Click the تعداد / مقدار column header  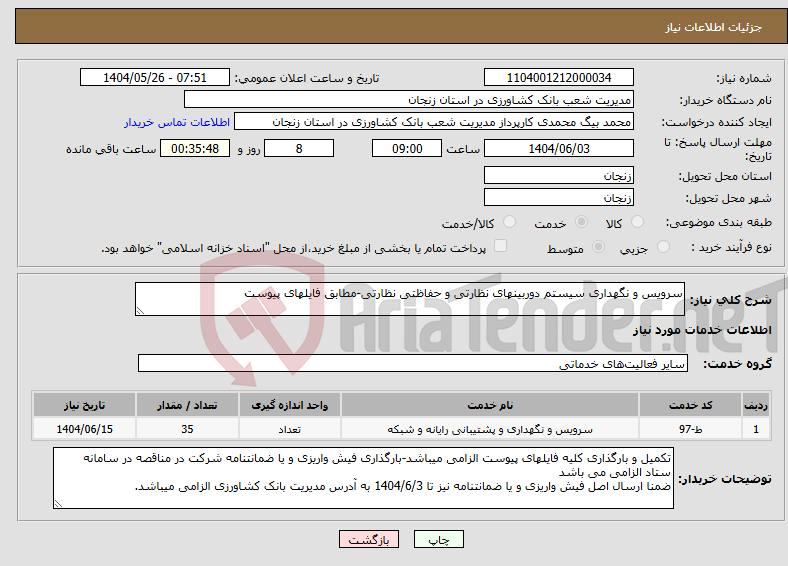187,405
